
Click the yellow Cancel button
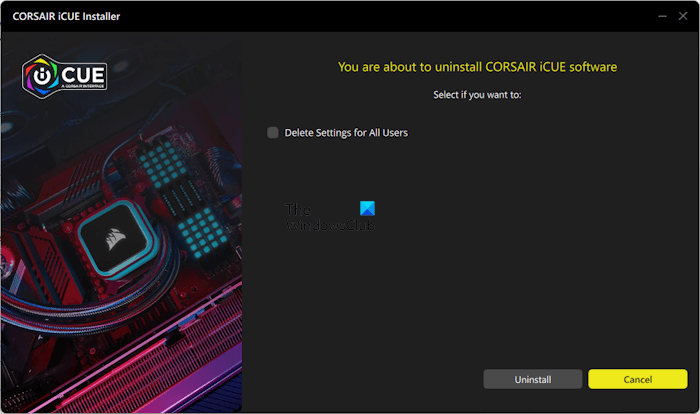pos(638,379)
